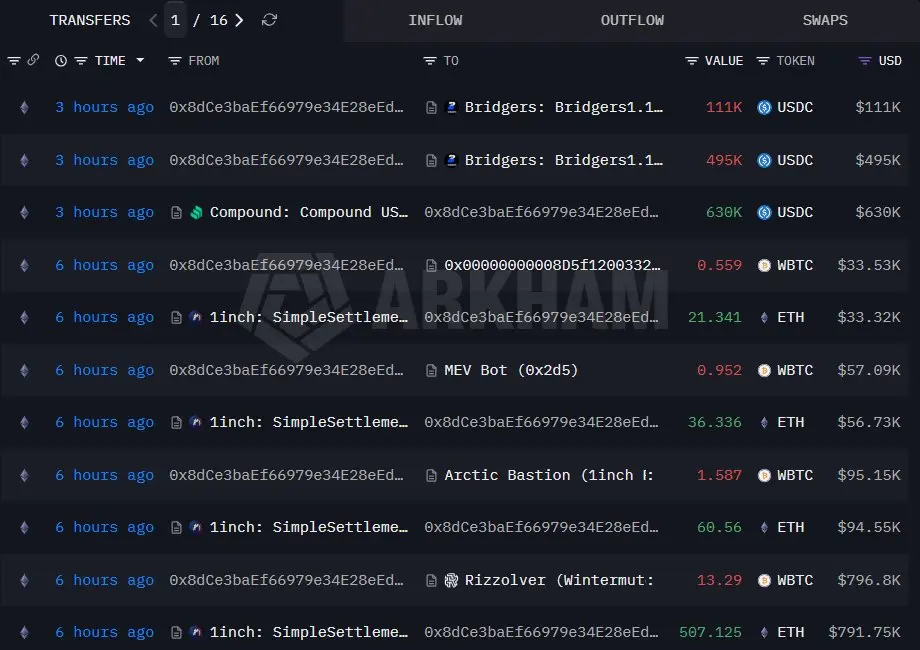
Task: Click WBTC token icon in $33.53K row
Action: [764, 265]
